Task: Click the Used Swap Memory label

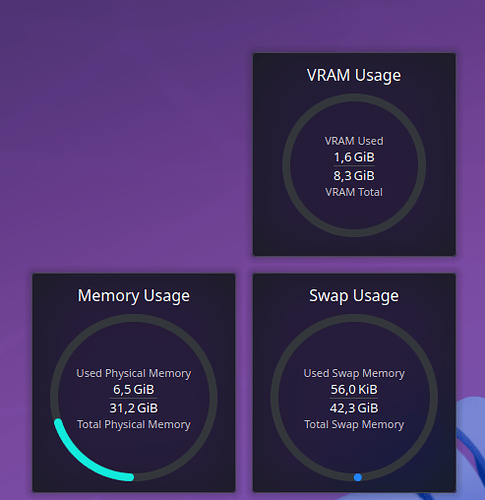Action: [354, 373]
